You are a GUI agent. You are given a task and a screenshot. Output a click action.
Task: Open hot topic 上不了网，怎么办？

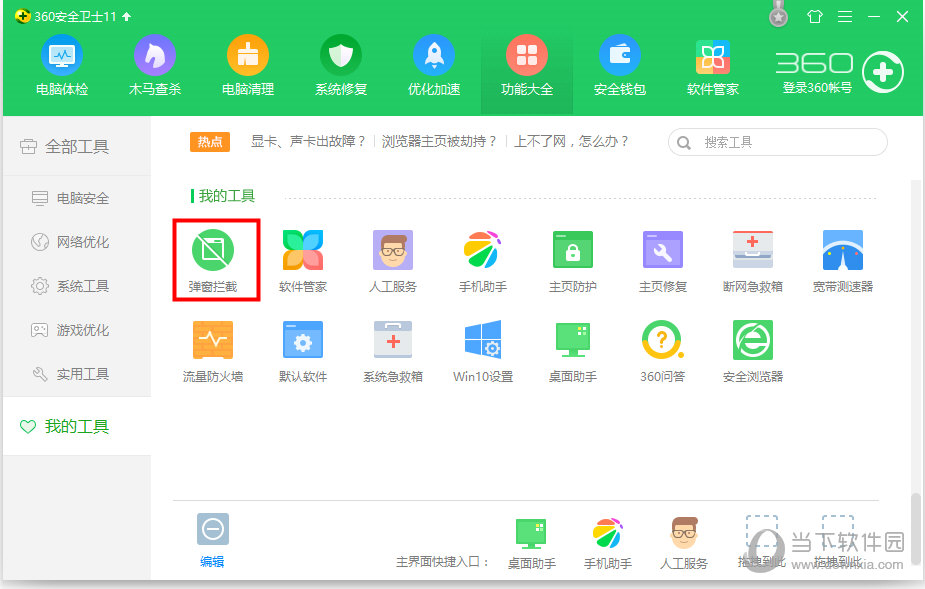tap(571, 142)
